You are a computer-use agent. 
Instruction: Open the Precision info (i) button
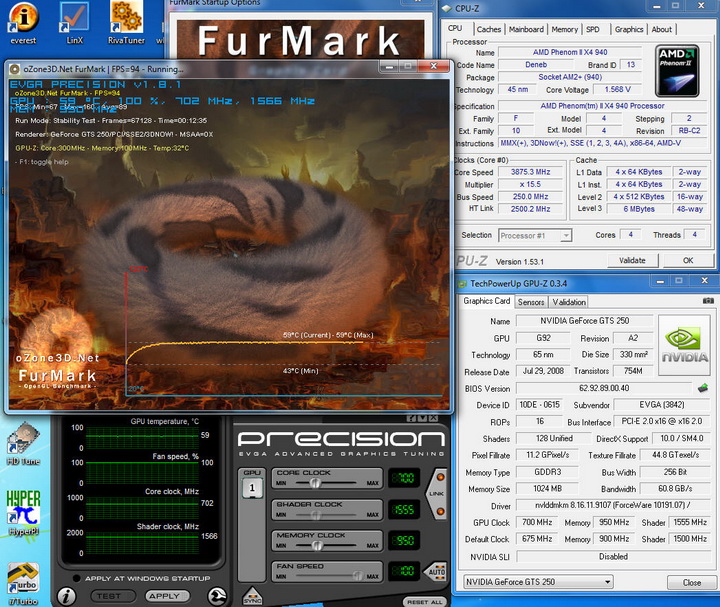coord(67,596)
